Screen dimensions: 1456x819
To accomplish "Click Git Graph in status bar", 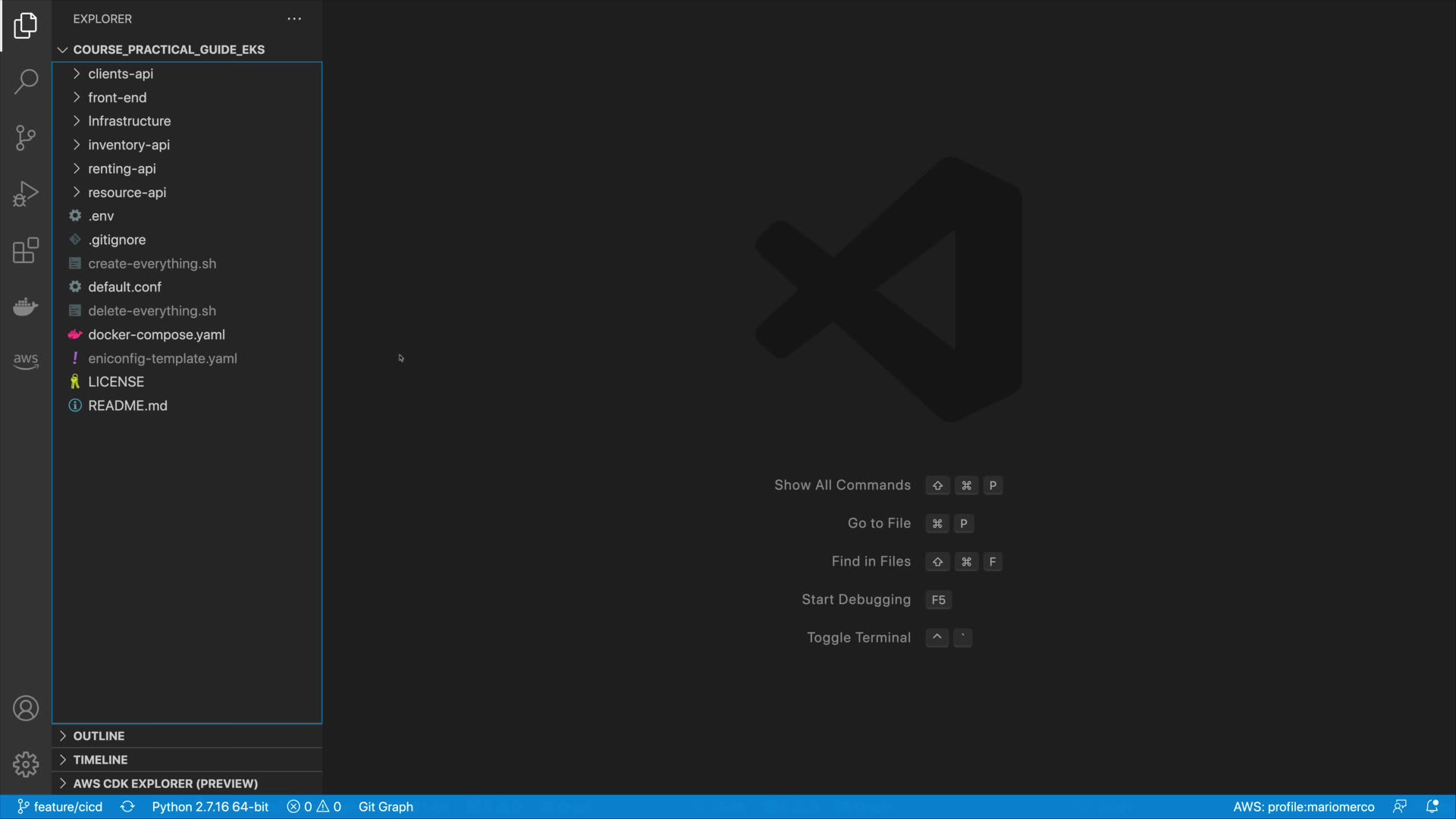I will pos(385,807).
